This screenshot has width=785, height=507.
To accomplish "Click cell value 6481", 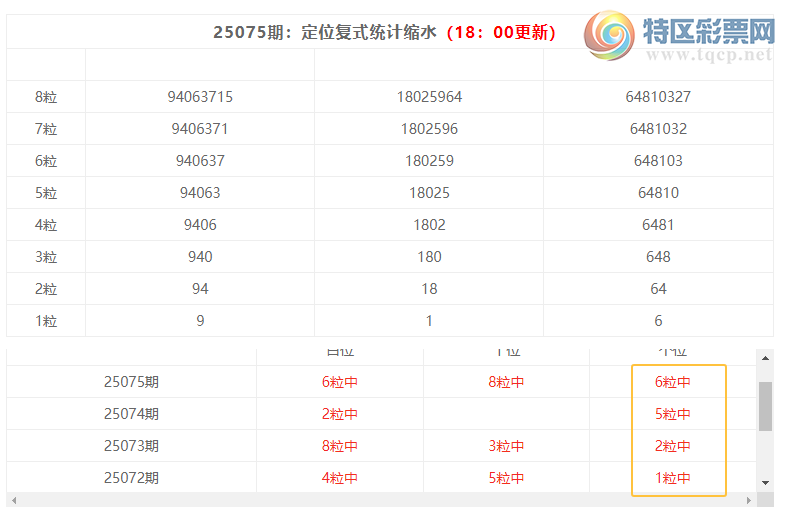I will pos(658,225).
